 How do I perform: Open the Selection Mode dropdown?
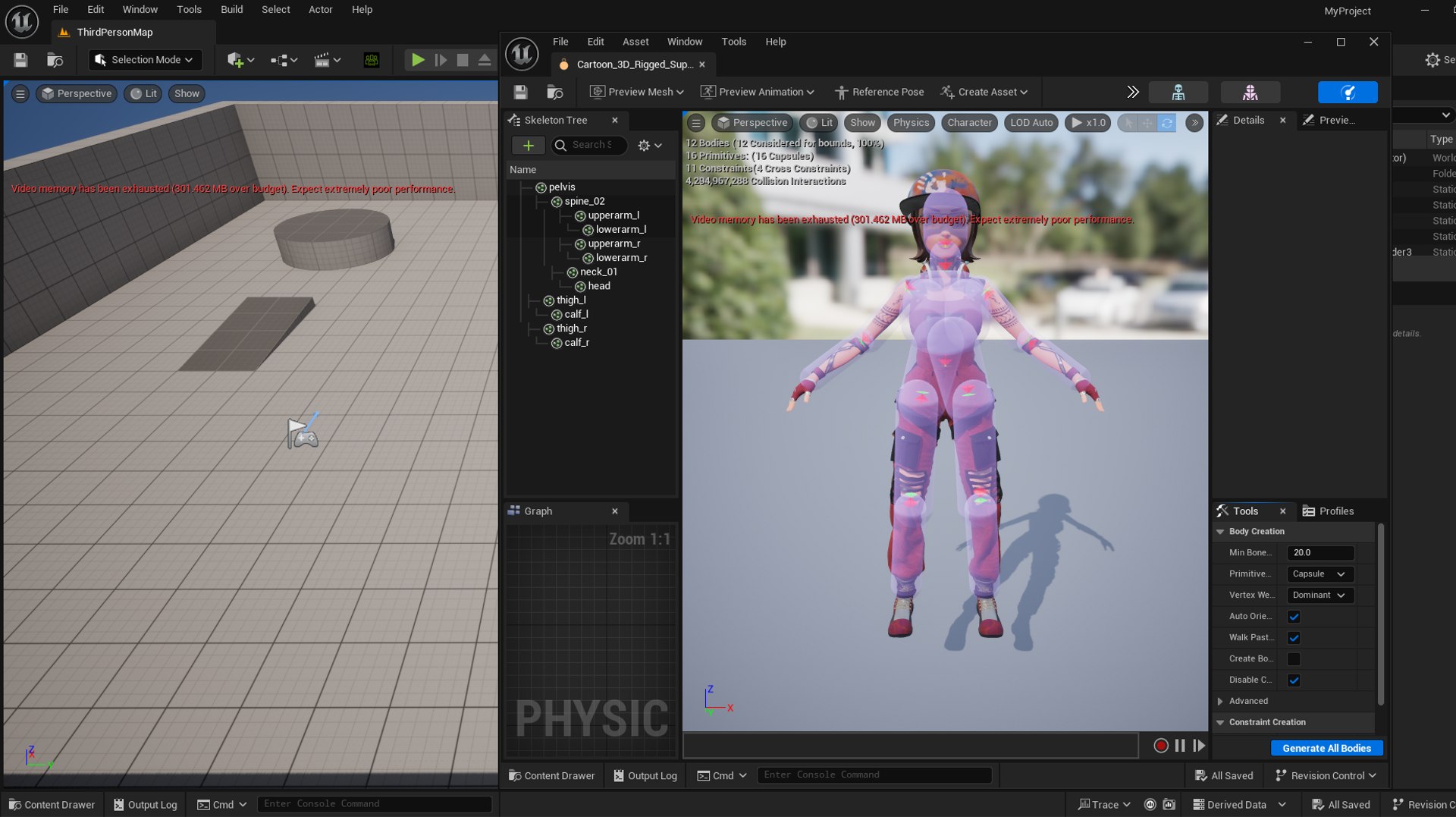click(144, 60)
